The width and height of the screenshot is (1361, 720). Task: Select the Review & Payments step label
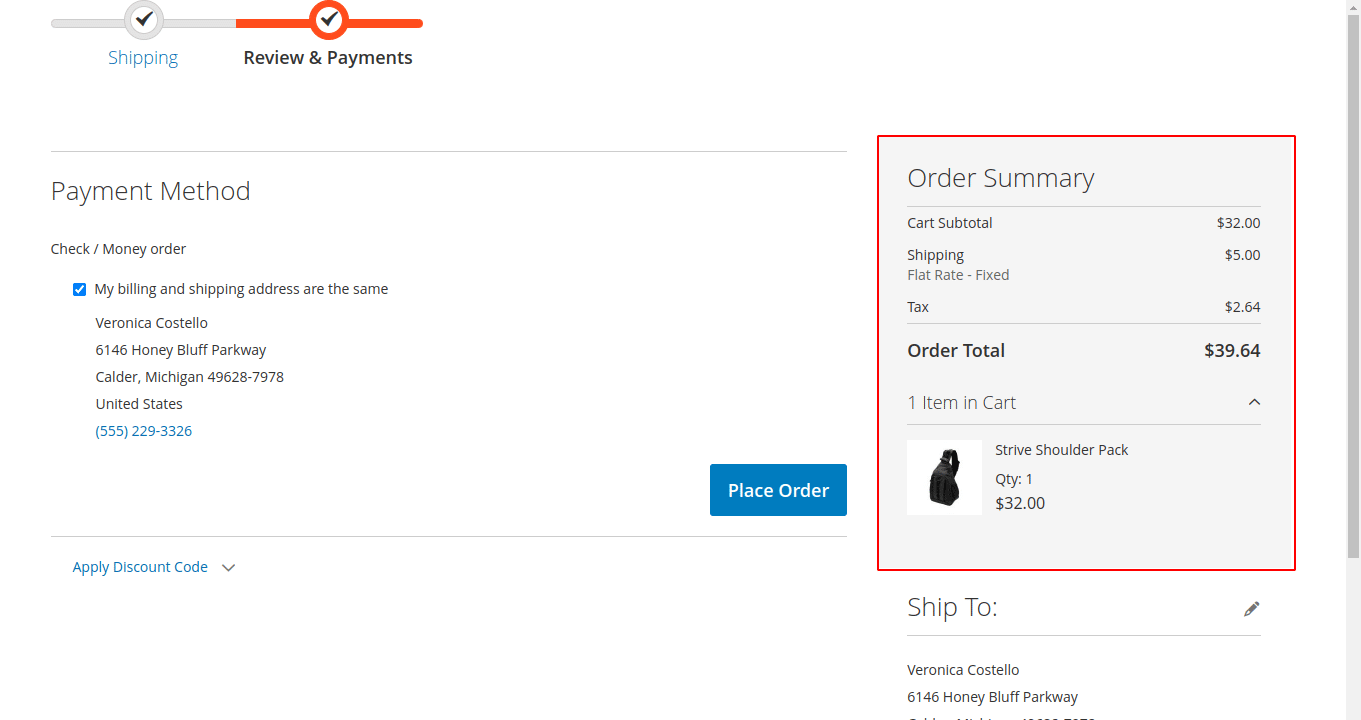328,58
